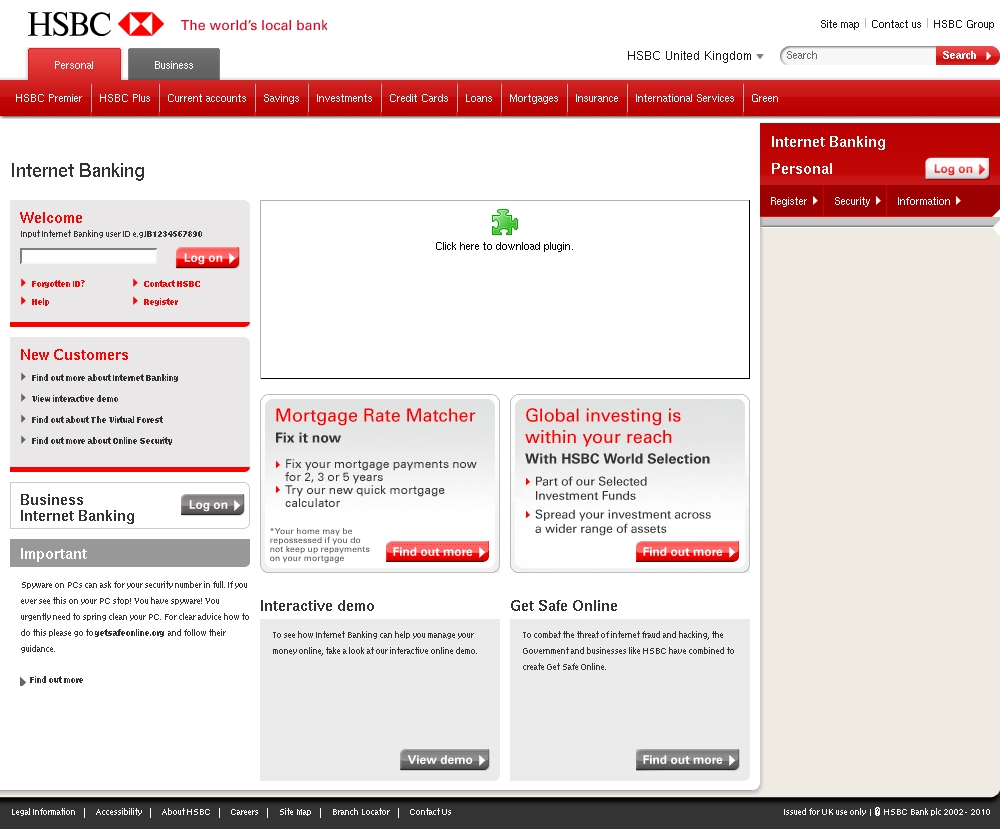Select Mortgages in the navigation bar

(x=534, y=98)
